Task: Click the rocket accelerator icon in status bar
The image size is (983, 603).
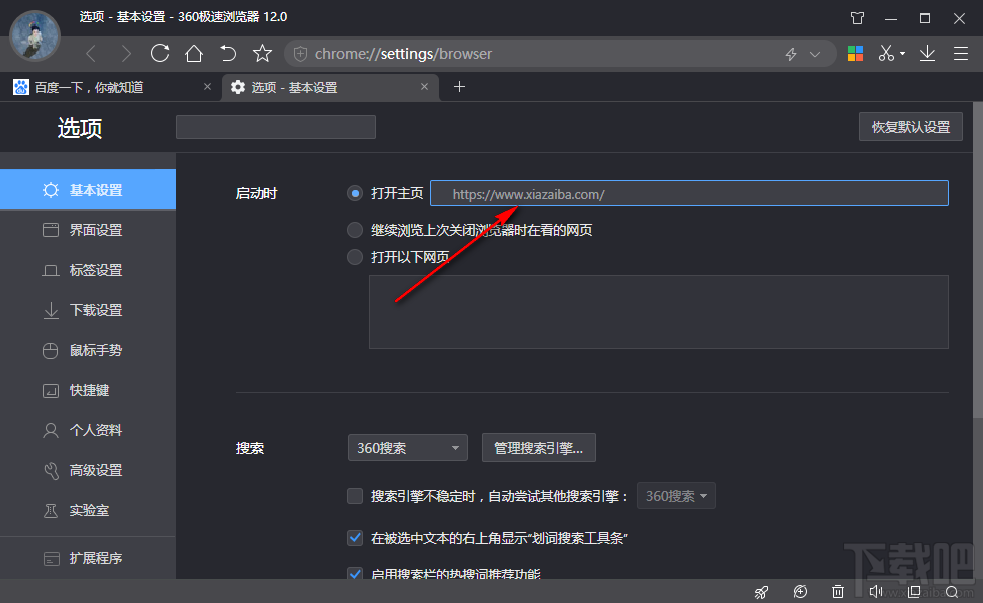Action: coord(761,592)
